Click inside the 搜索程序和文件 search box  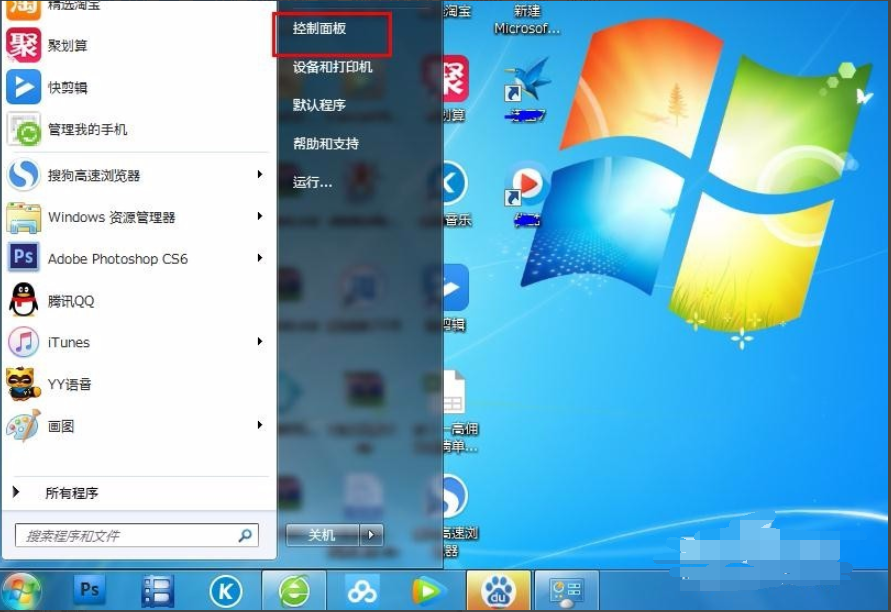click(130, 535)
